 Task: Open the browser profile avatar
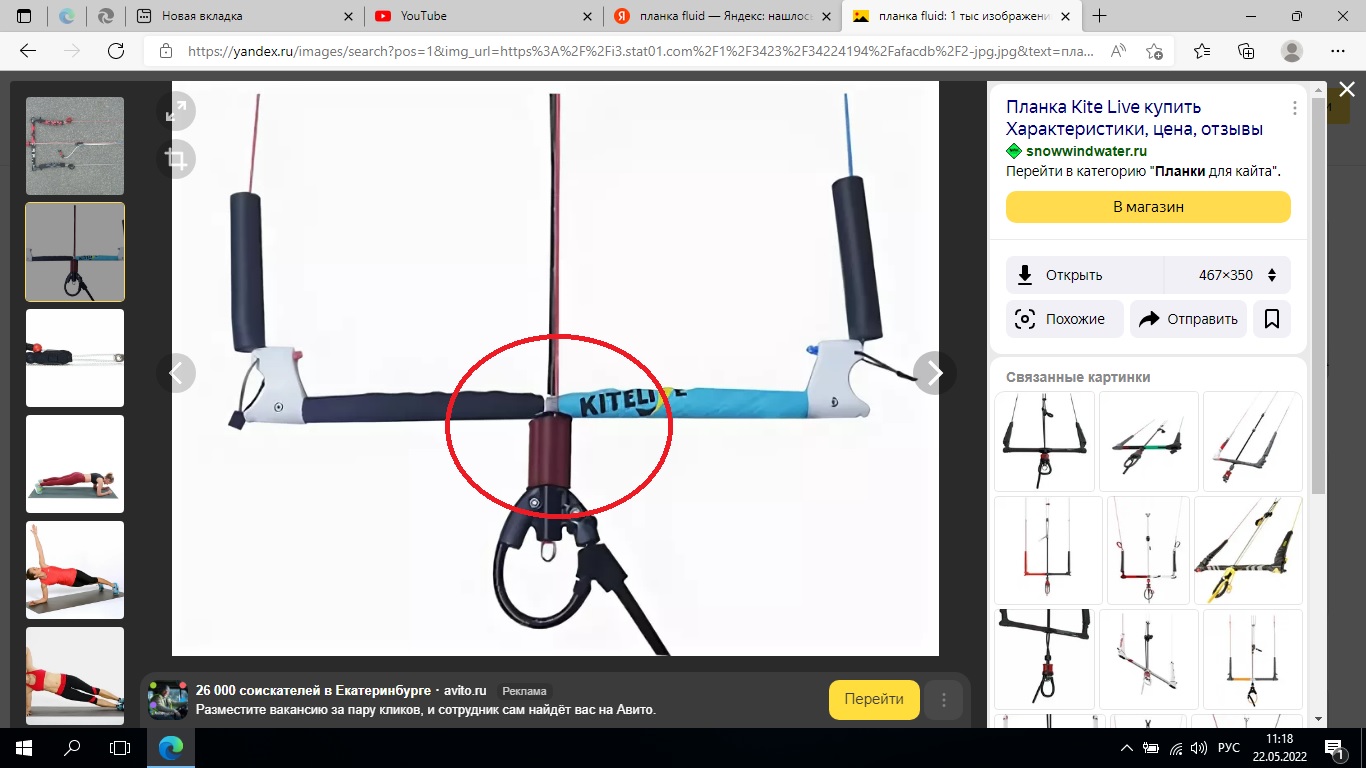[1292, 51]
